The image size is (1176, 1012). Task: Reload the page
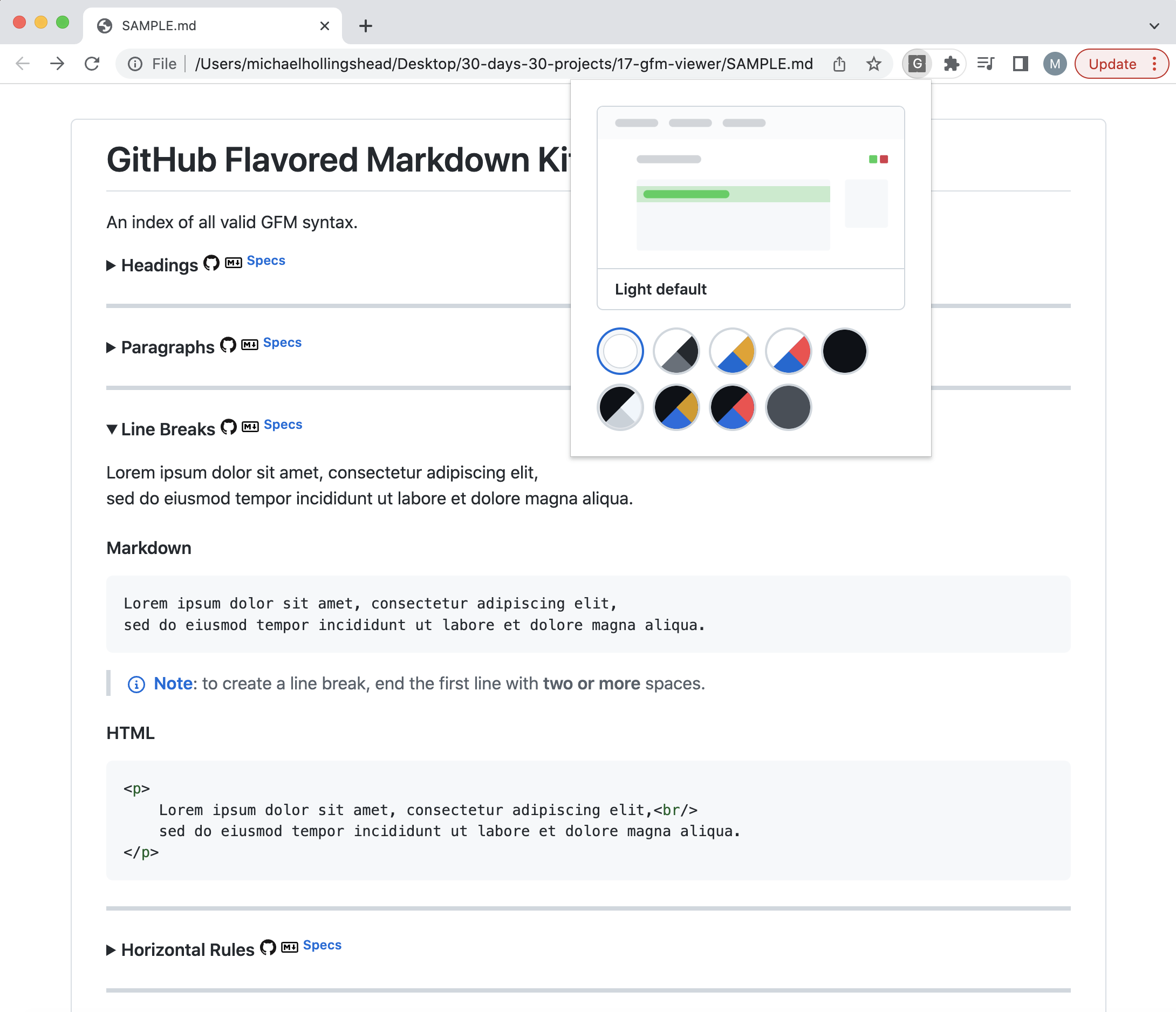(92, 64)
